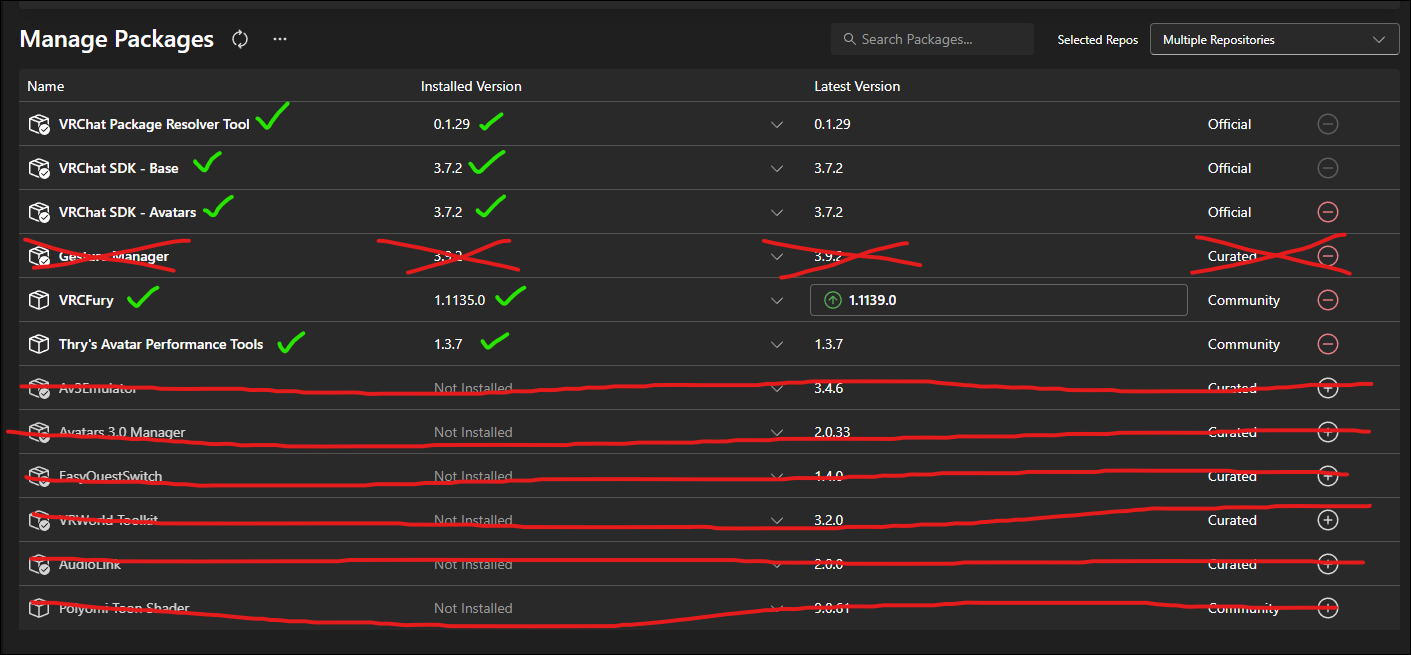Select the VRCFury package name
1411x655 pixels.
86,300
